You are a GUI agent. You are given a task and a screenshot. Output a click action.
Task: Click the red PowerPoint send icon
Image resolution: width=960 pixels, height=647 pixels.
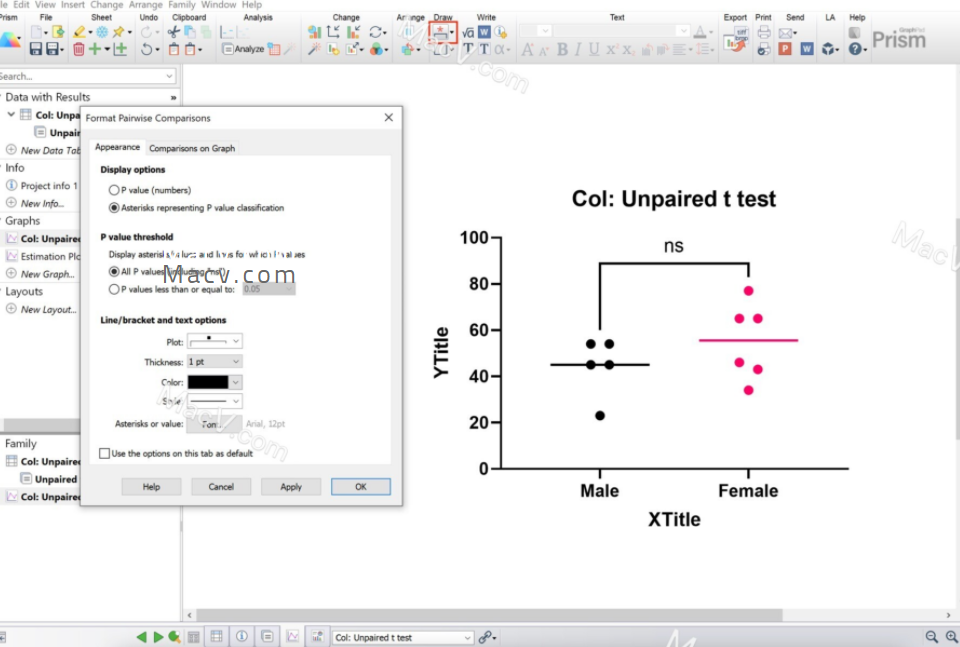(x=786, y=49)
